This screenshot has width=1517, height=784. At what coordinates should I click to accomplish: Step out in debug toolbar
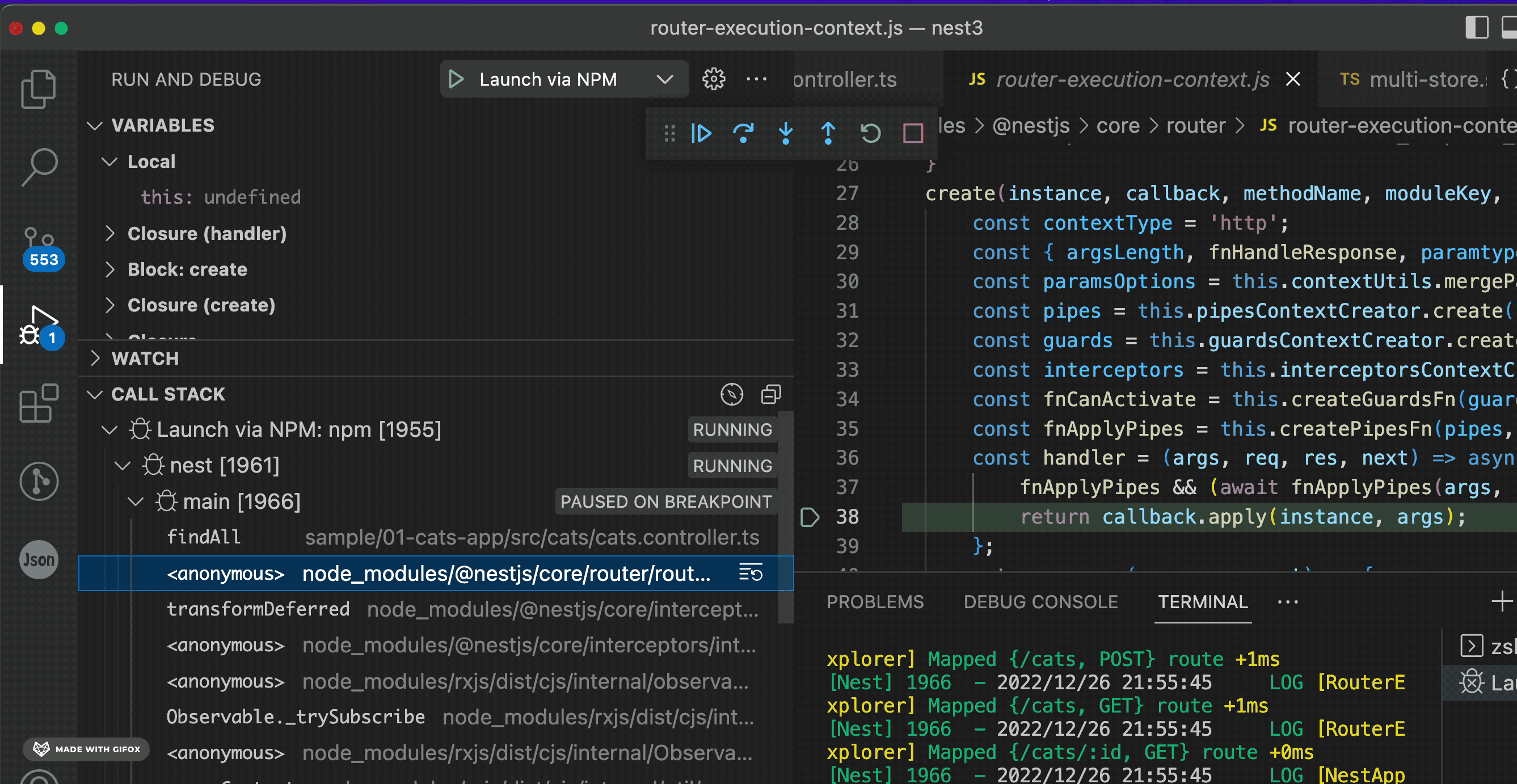click(x=828, y=133)
